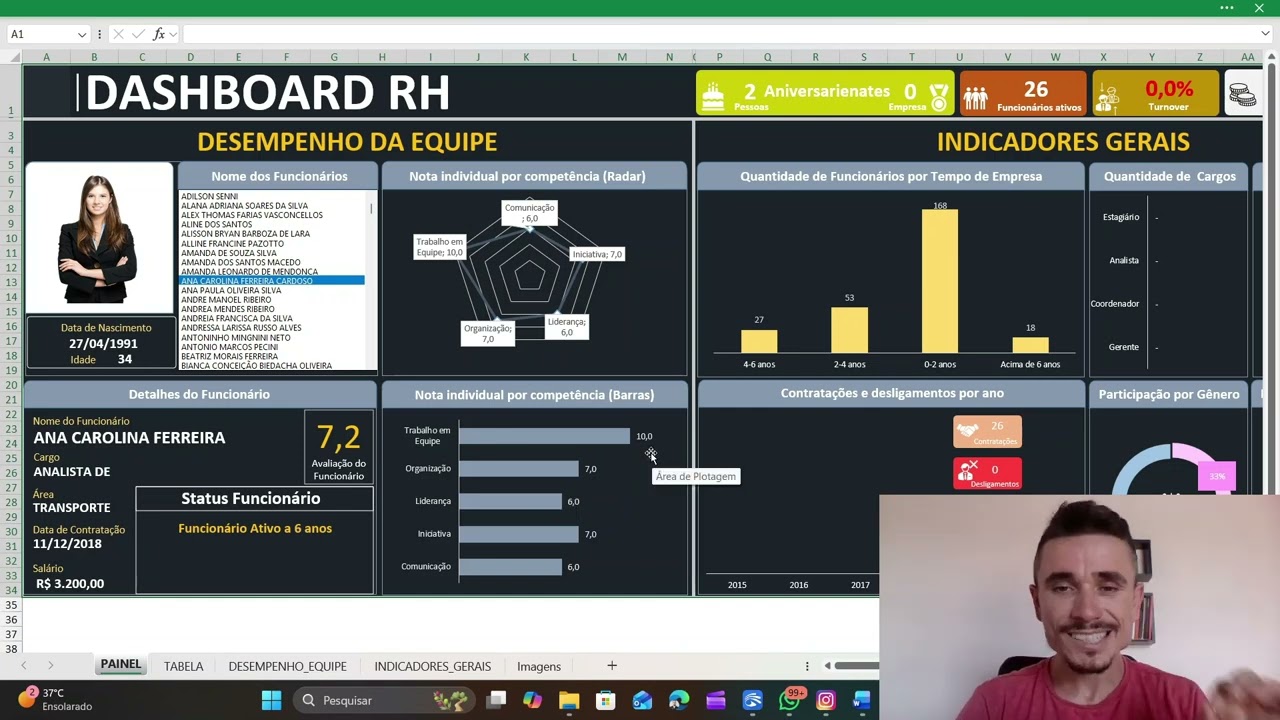Image resolution: width=1280 pixels, height=720 pixels.
Task: Switch to the TABELA sheet tab
Action: tap(183, 666)
